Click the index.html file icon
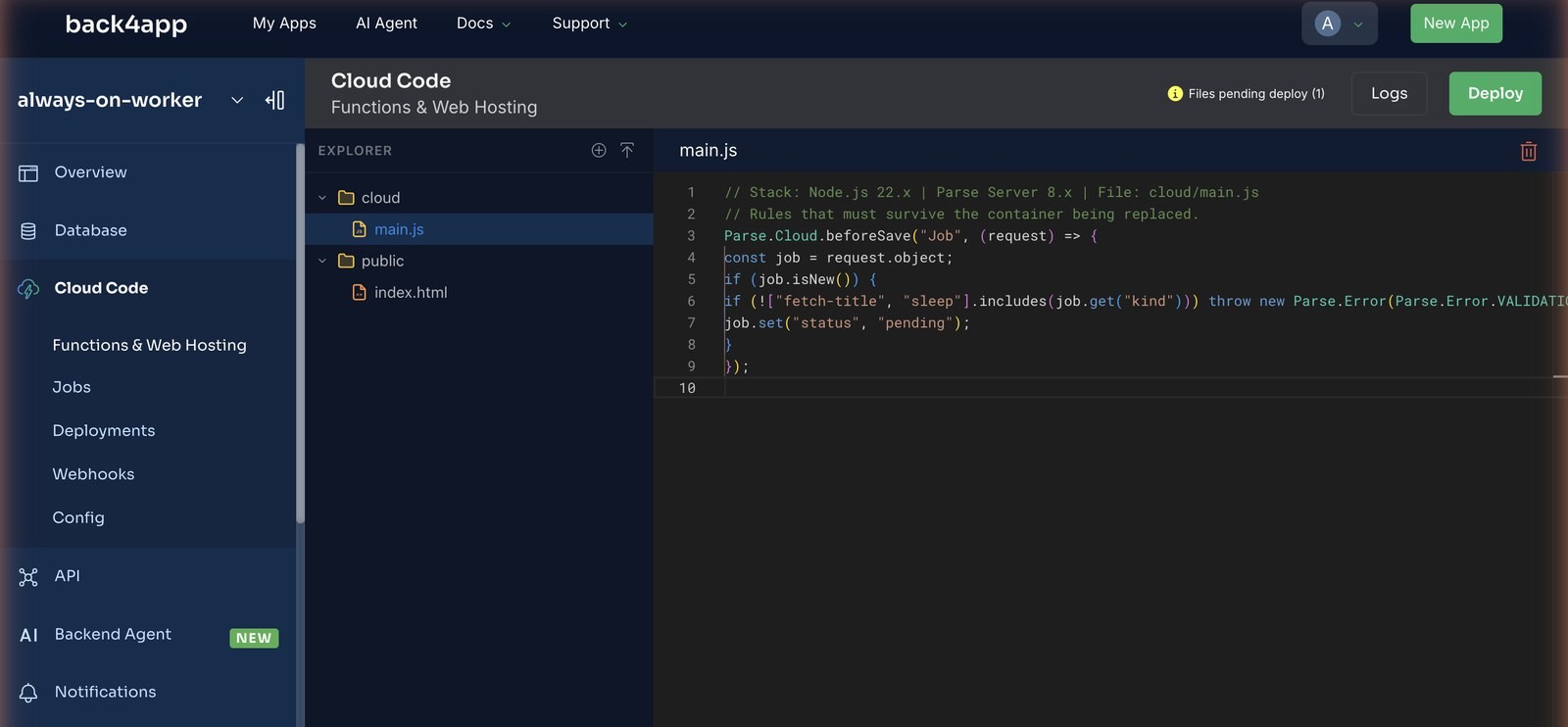Screen dimensions: 1568x727 click(x=360, y=292)
